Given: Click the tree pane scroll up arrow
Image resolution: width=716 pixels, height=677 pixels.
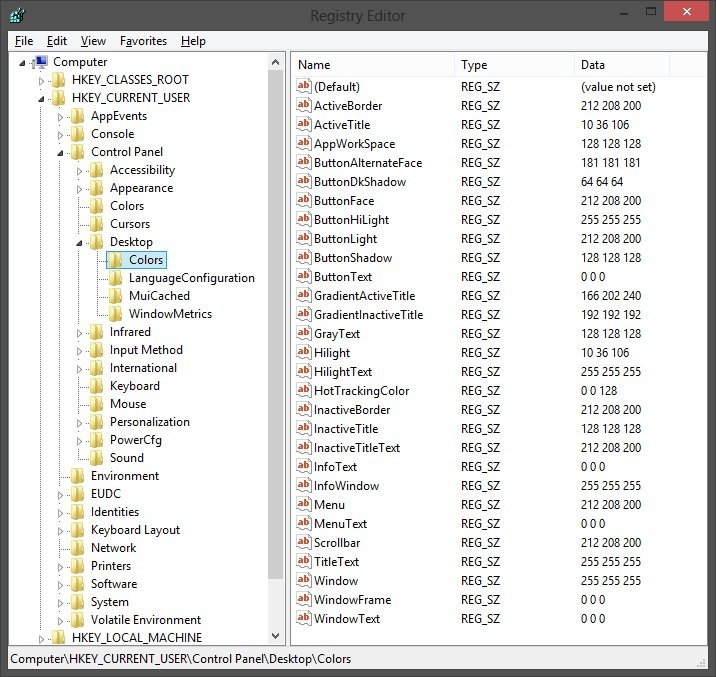Looking at the screenshot, I should (x=275, y=62).
